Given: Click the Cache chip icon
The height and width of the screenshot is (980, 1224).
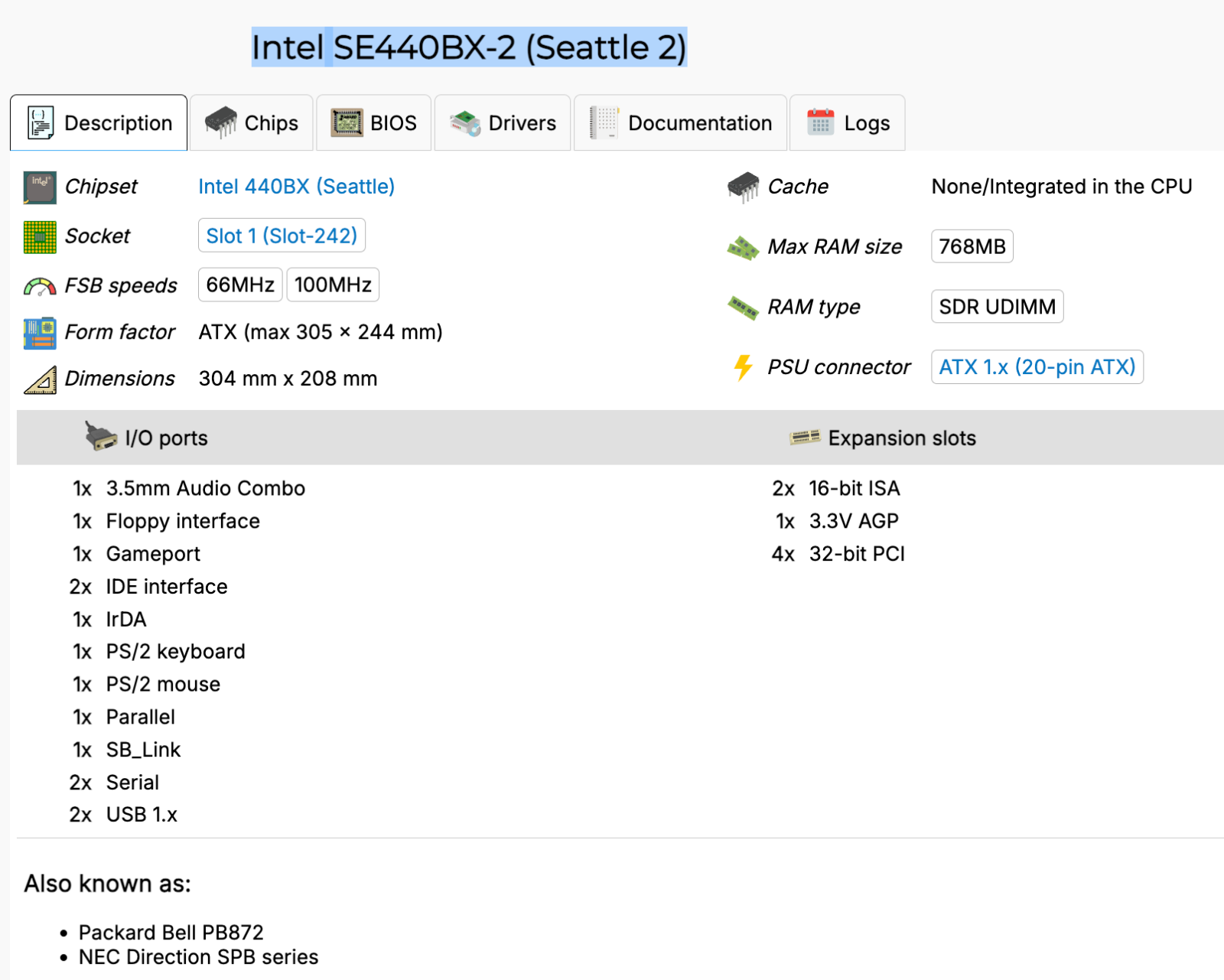Looking at the screenshot, I should coord(743,187).
